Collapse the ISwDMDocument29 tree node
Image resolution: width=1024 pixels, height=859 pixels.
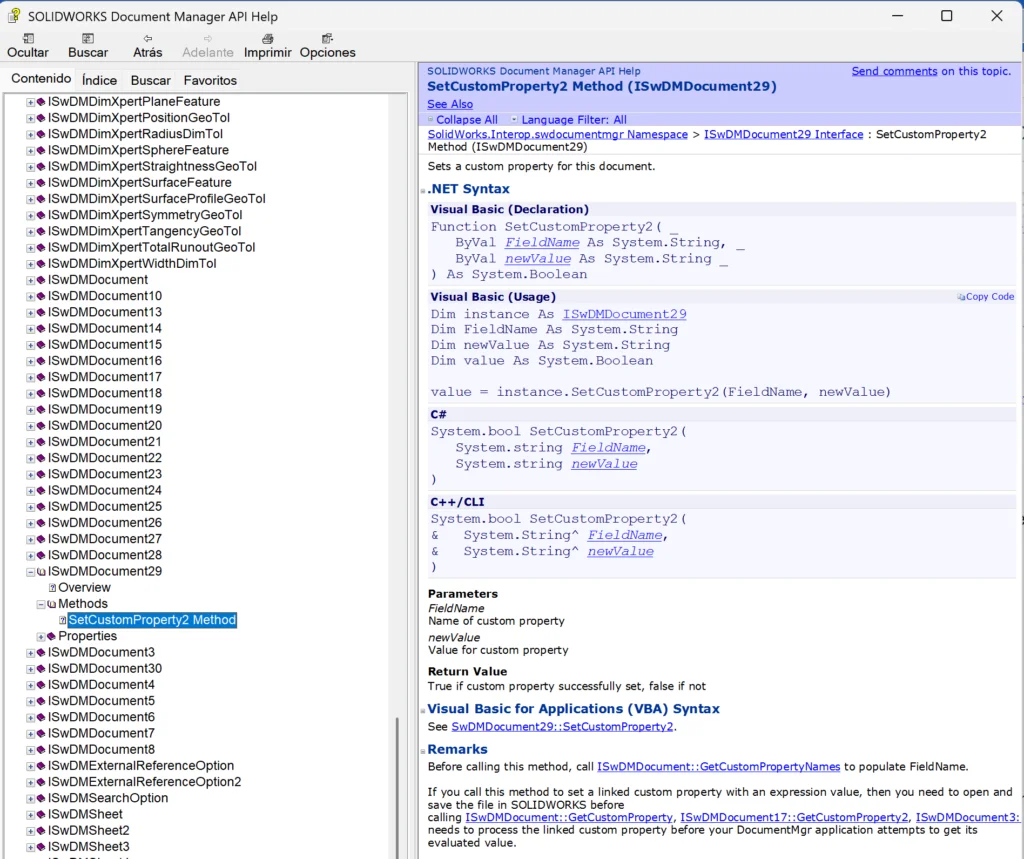pyautogui.click(x=30, y=572)
